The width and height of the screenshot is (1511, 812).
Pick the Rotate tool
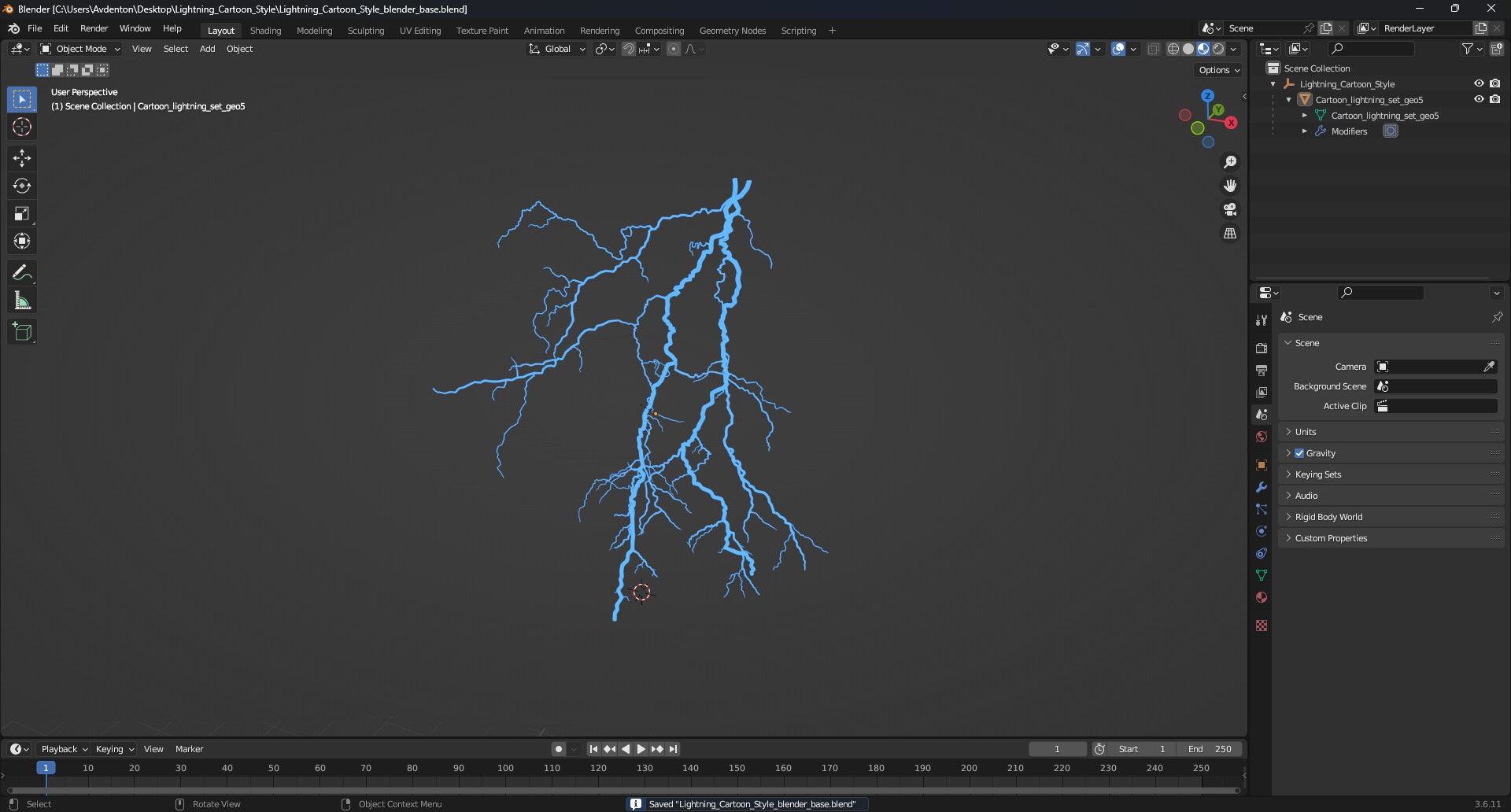[22, 186]
